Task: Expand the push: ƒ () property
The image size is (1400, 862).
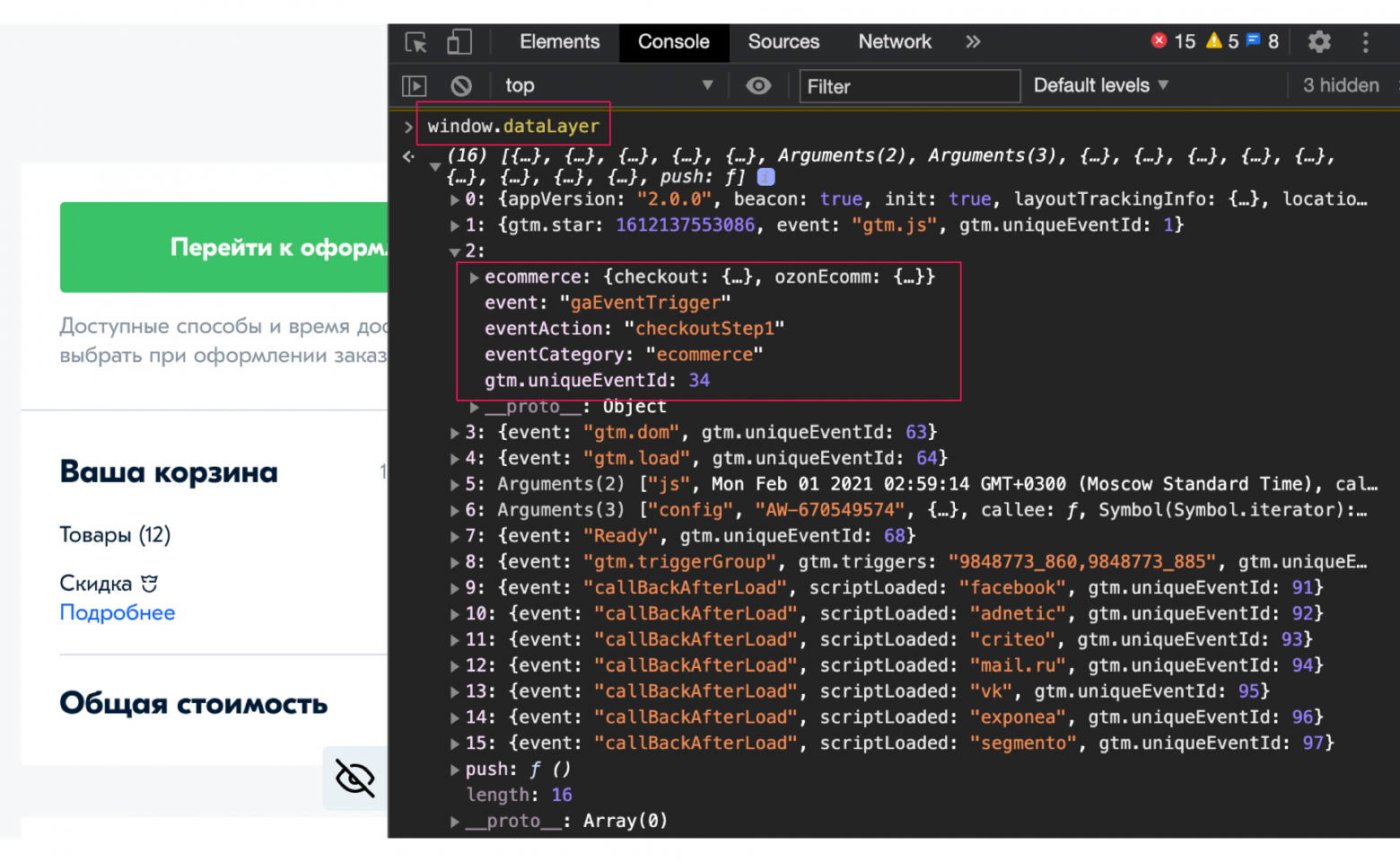Action: (455, 770)
